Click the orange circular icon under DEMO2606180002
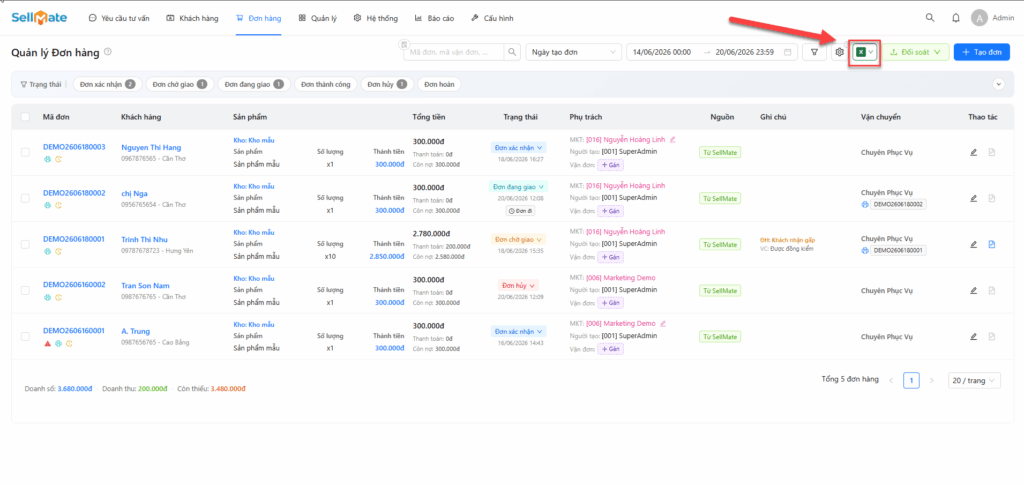The image size is (1024, 486). point(58,205)
